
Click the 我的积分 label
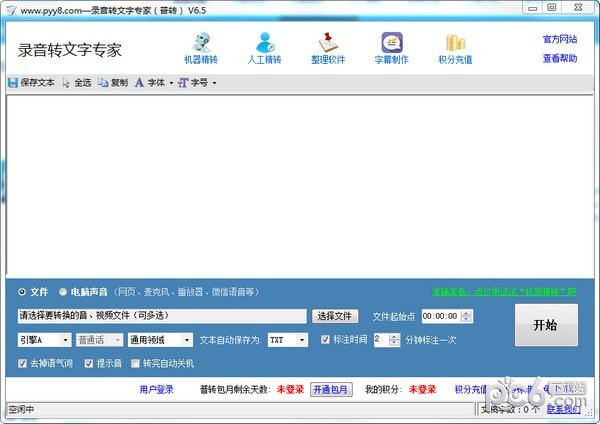coord(383,390)
